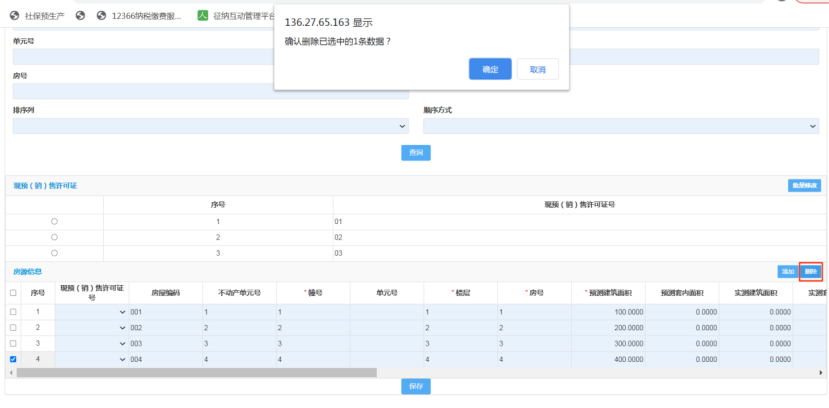Open the 社保预生产 bookmark

click(42, 16)
